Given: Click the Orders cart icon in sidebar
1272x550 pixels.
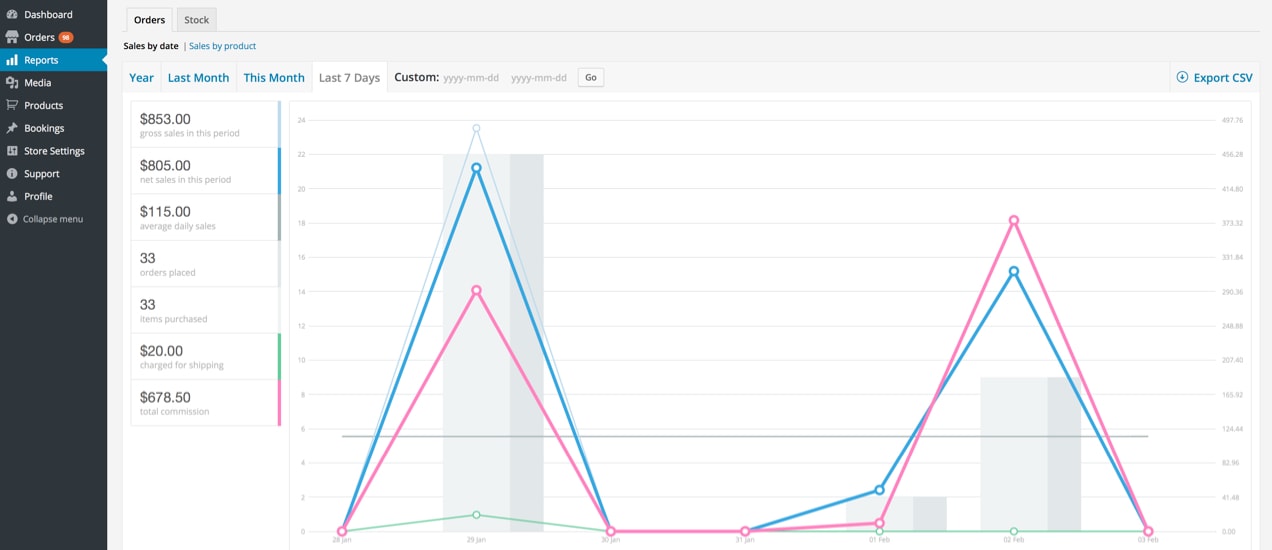Looking at the screenshot, I should point(12,37).
